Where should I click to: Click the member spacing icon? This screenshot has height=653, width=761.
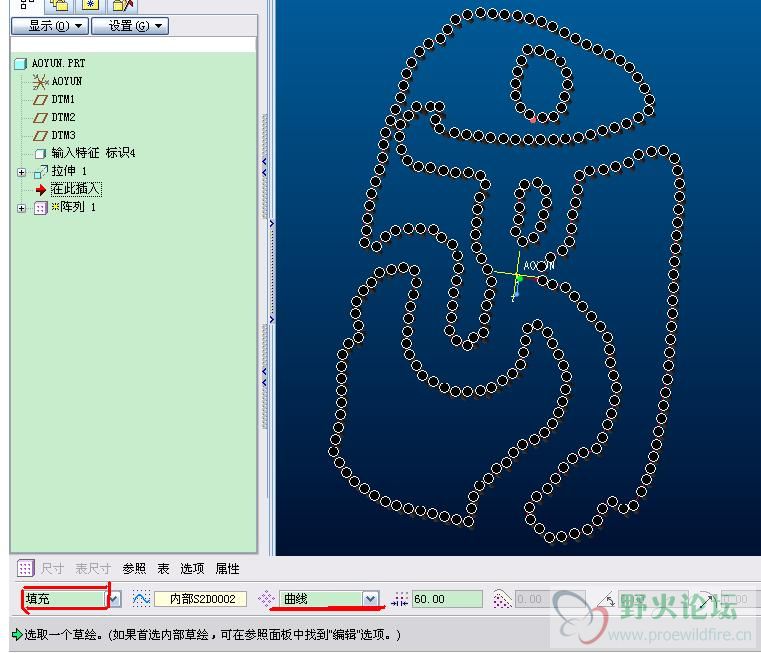pos(400,599)
